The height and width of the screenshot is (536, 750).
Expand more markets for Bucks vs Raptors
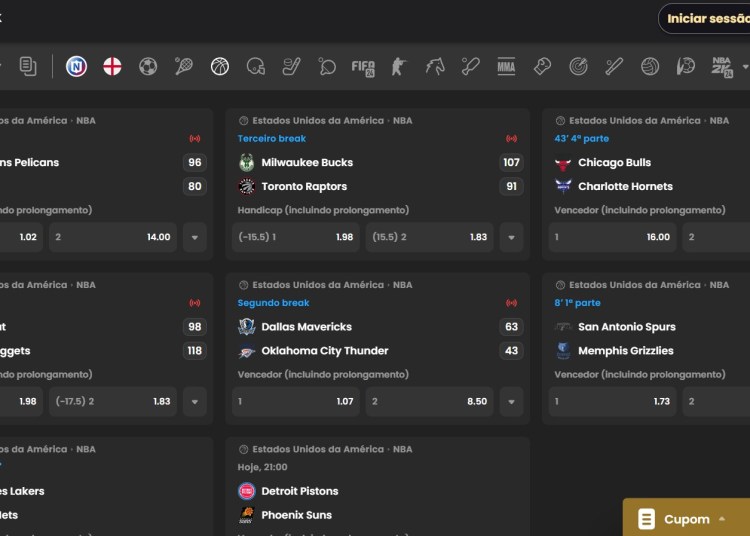[511, 237]
